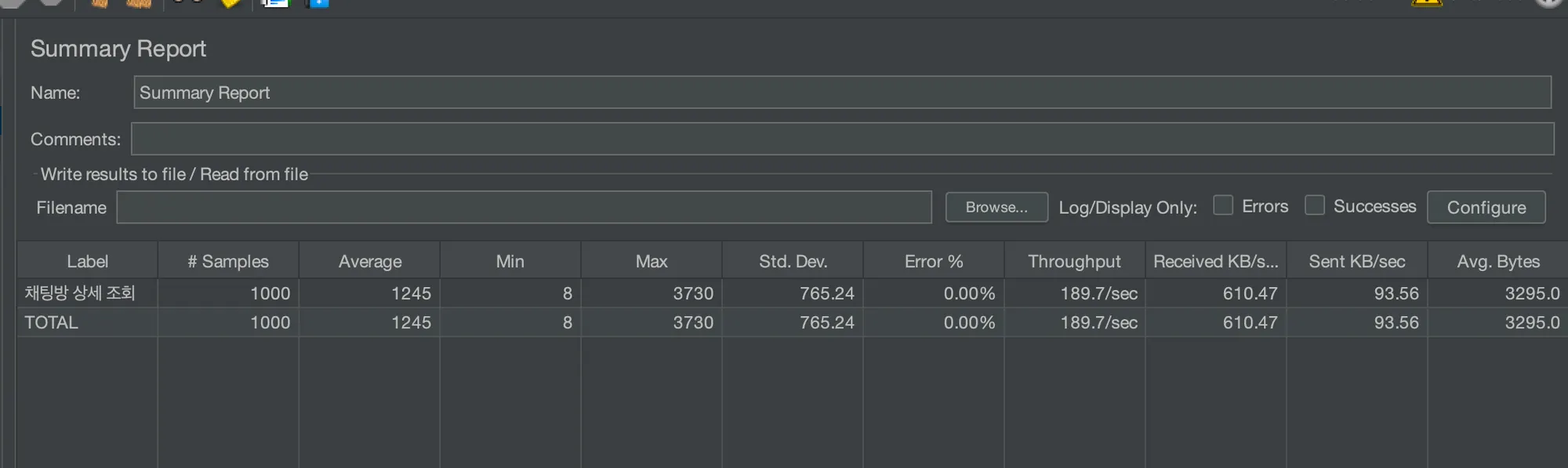
Task: Sort table by Error % header
Action: click(x=933, y=261)
